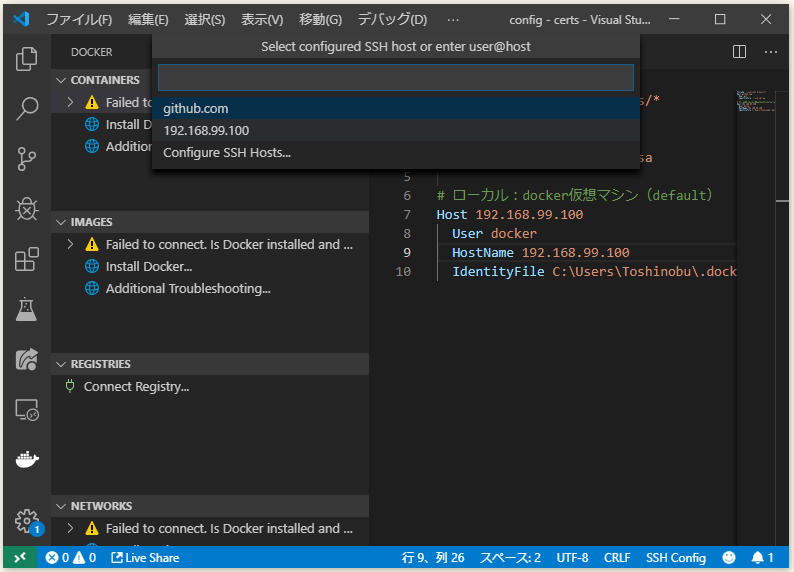The width and height of the screenshot is (794, 572).
Task: Split the editor with split icon
Action: tap(739, 52)
